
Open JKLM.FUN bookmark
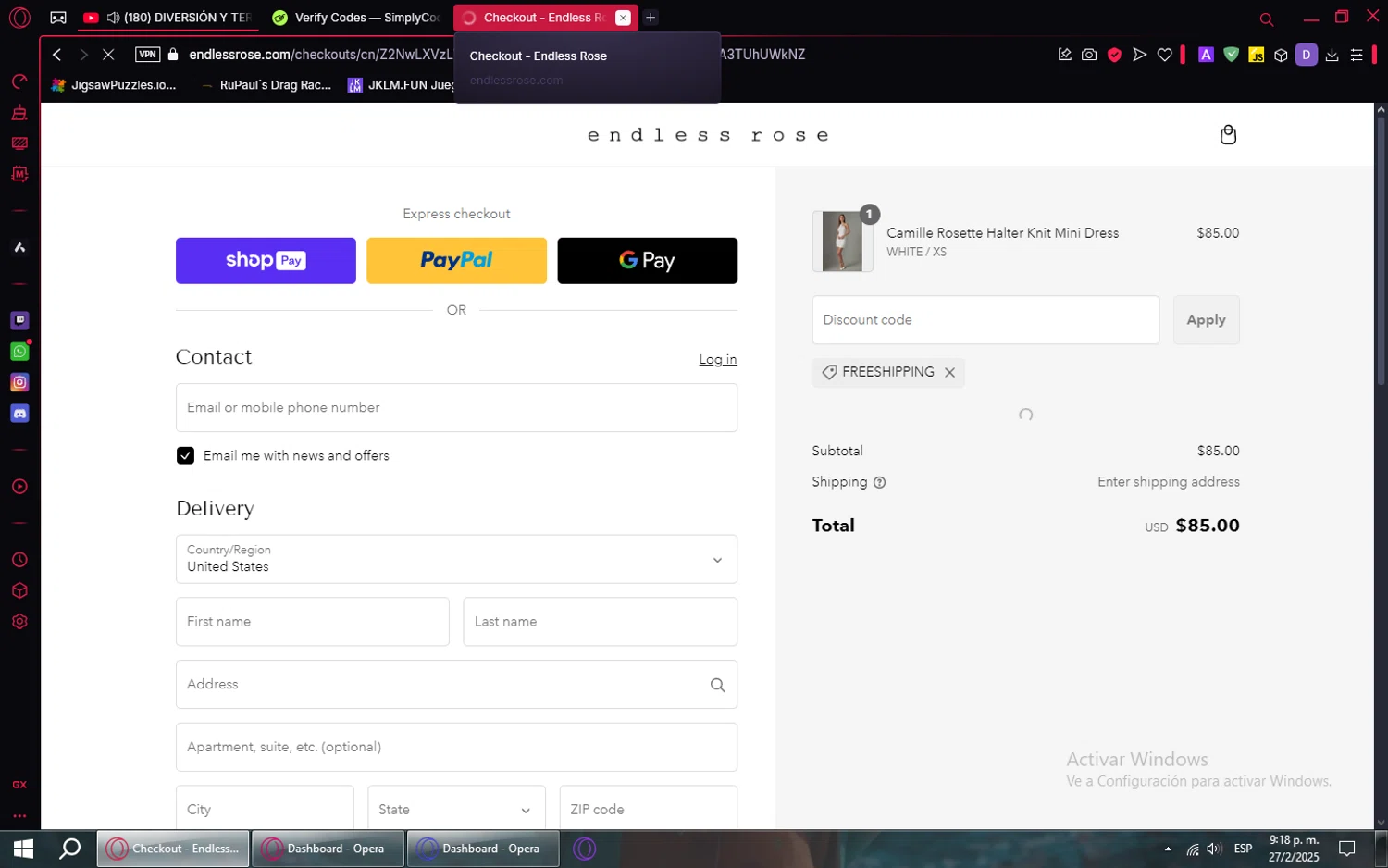pyautogui.click(x=402, y=85)
